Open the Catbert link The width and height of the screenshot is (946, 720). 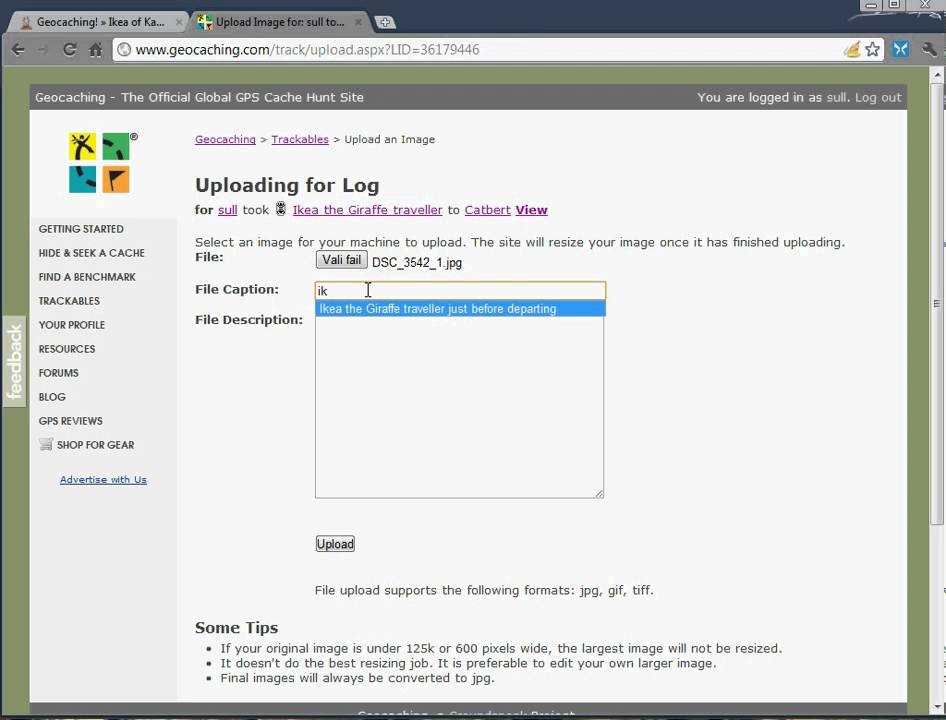point(487,210)
